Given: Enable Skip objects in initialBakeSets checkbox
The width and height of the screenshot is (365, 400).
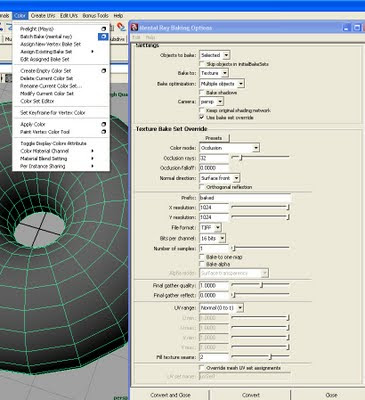Looking at the screenshot, I should 201,64.
